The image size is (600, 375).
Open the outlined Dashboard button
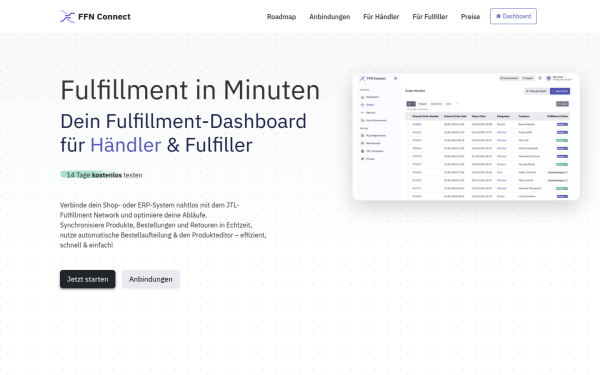point(513,16)
